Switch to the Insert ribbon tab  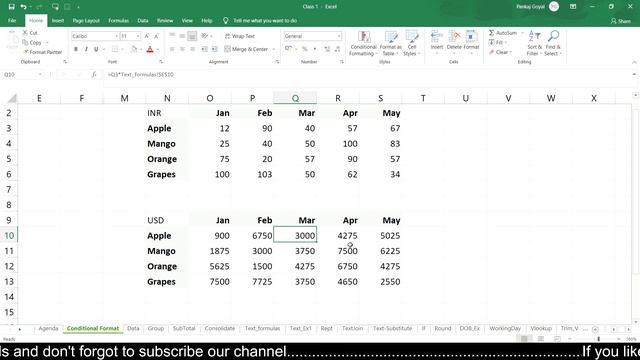pyautogui.click(x=58, y=20)
